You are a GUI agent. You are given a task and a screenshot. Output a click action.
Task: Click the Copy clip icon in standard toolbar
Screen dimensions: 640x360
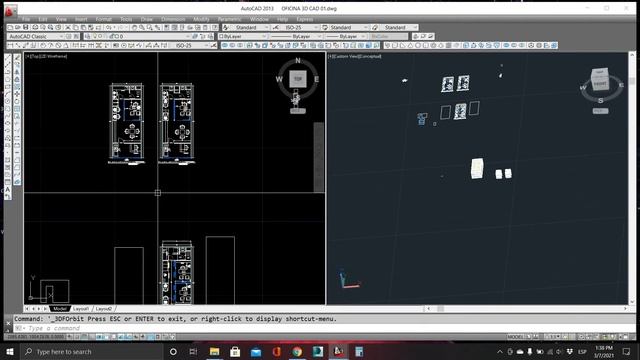[76, 27]
